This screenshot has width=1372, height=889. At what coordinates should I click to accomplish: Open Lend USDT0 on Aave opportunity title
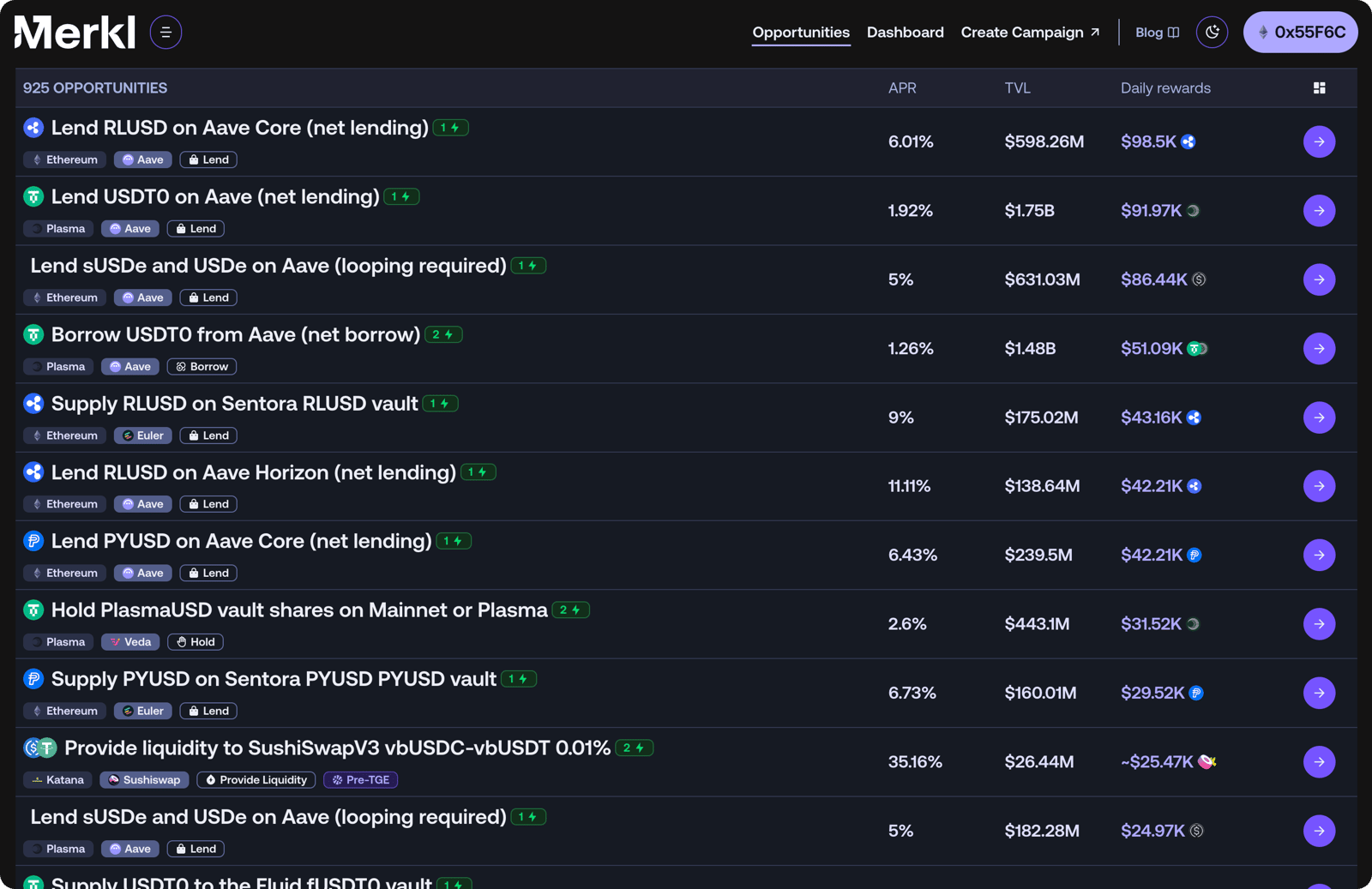(x=215, y=197)
